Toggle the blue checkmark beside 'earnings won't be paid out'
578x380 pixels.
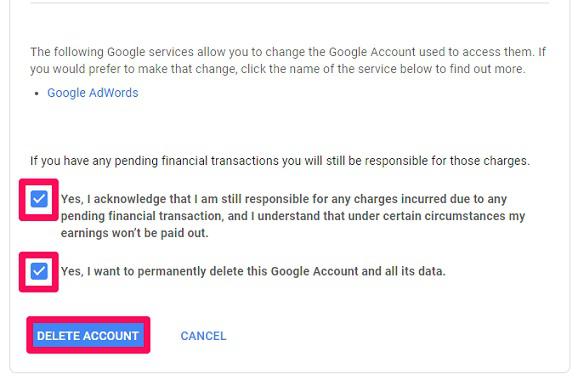tap(39, 199)
